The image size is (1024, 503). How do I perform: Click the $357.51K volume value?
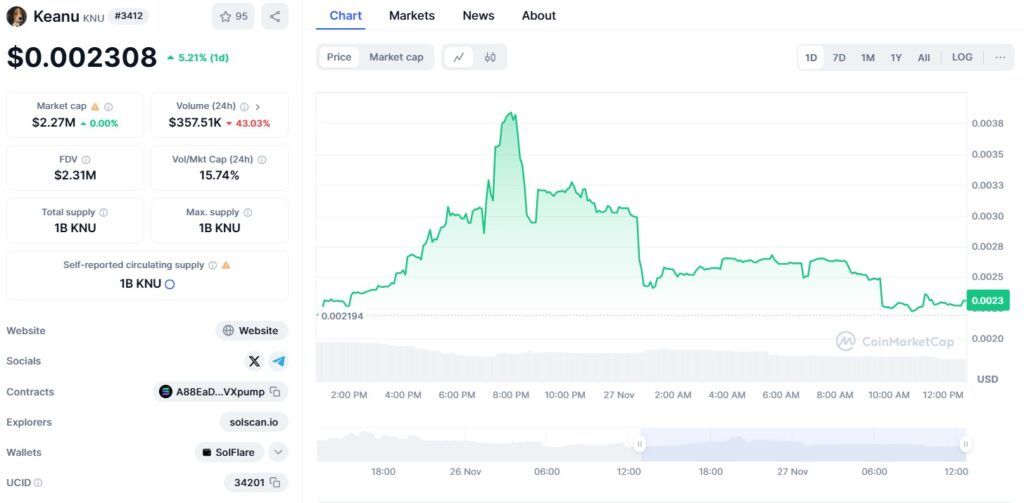point(195,122)
